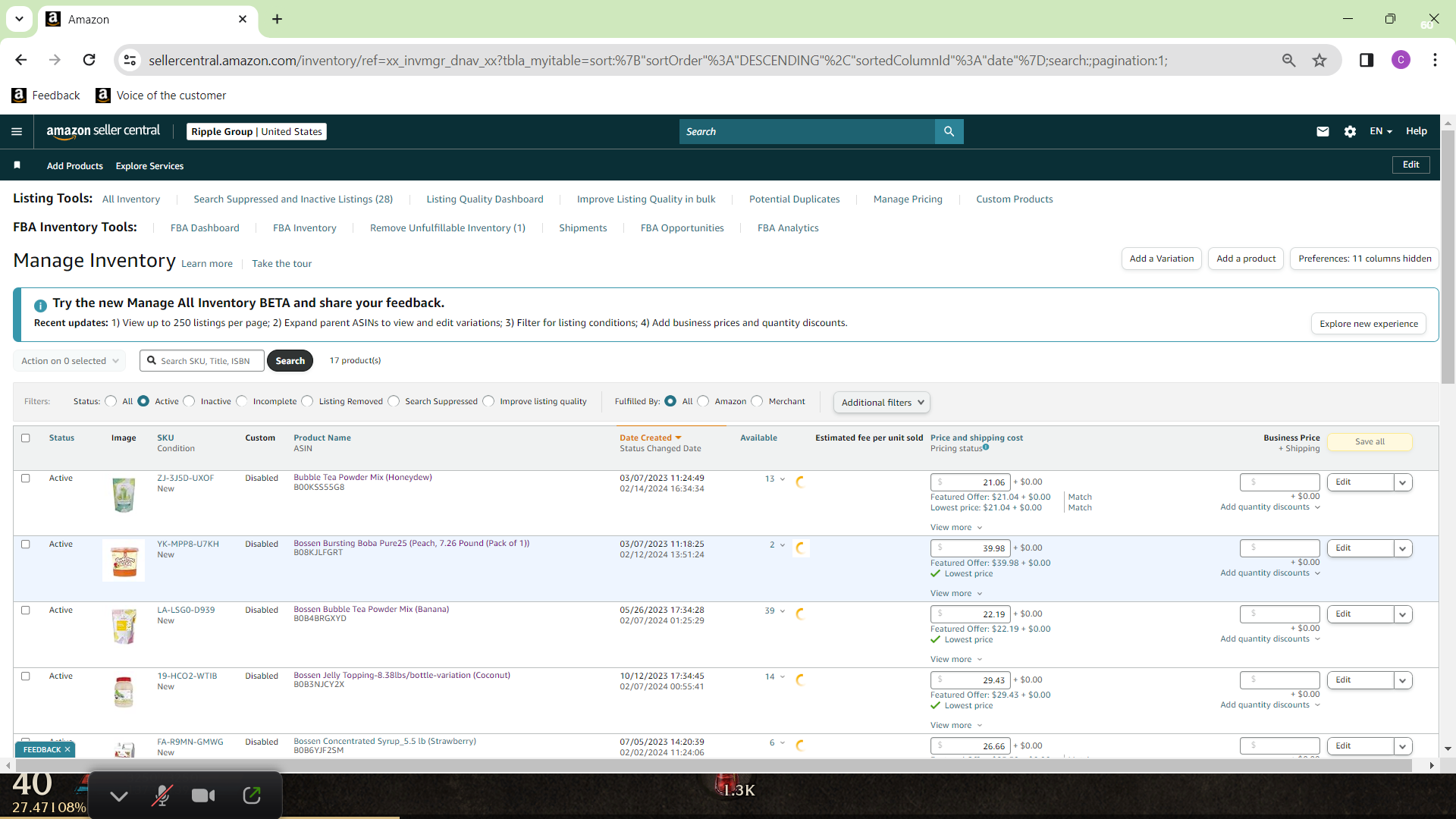The image size is (1456, 819).
Task: Click the bookmark flag icon beside Add Products
Action: coord(17,165)
